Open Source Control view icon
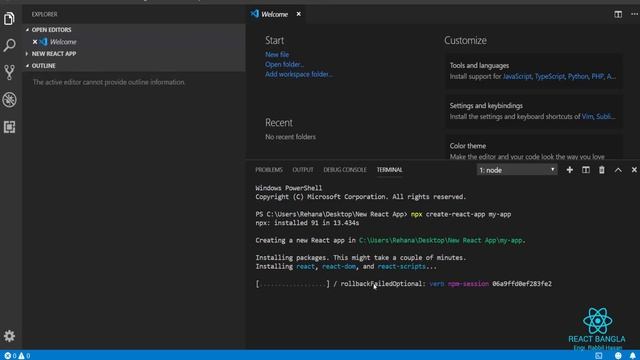The width and height of the screenshot is (640, 360). coord(9,72)
